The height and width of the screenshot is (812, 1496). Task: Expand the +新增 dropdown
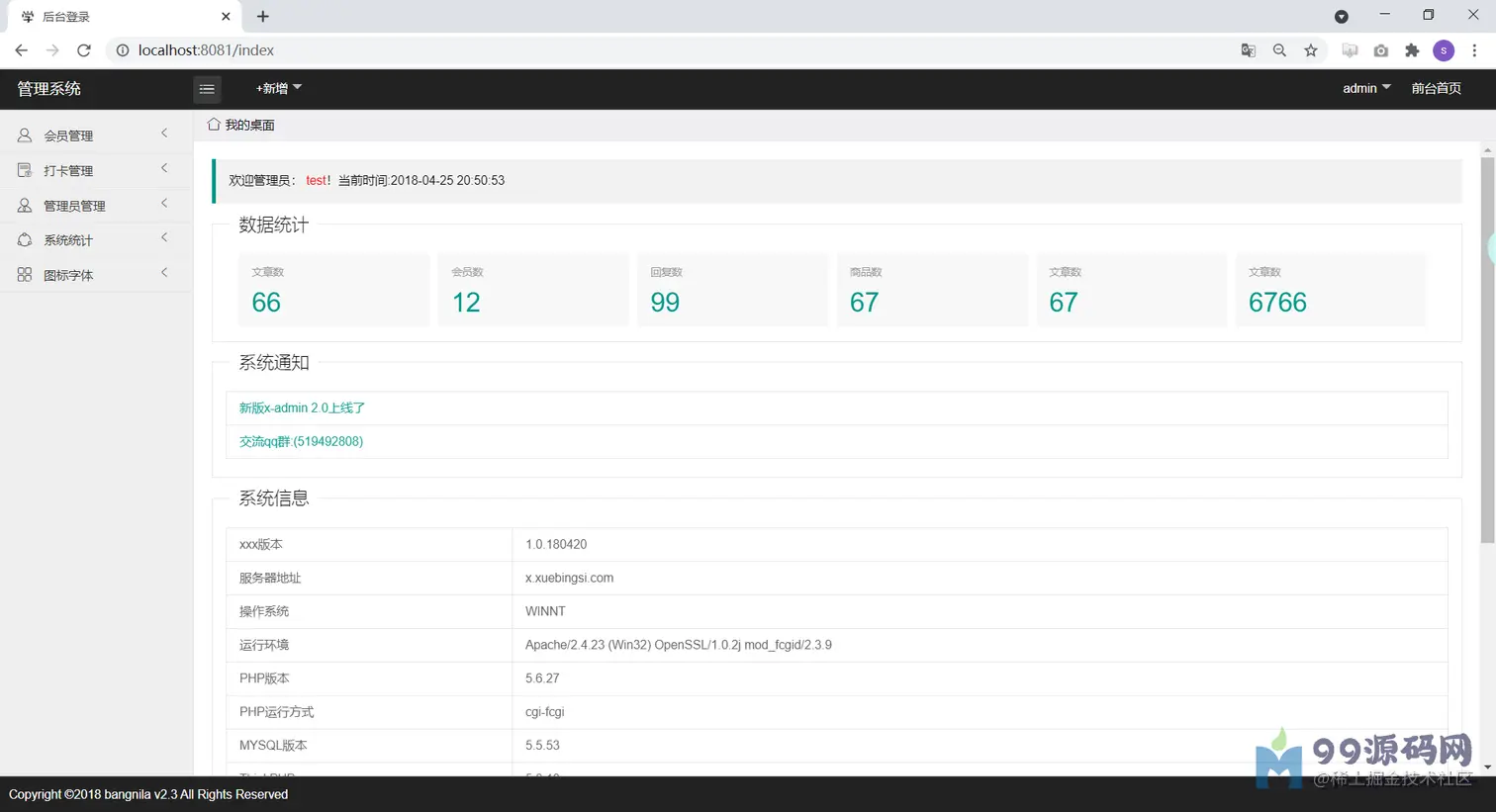pos(278,88)
